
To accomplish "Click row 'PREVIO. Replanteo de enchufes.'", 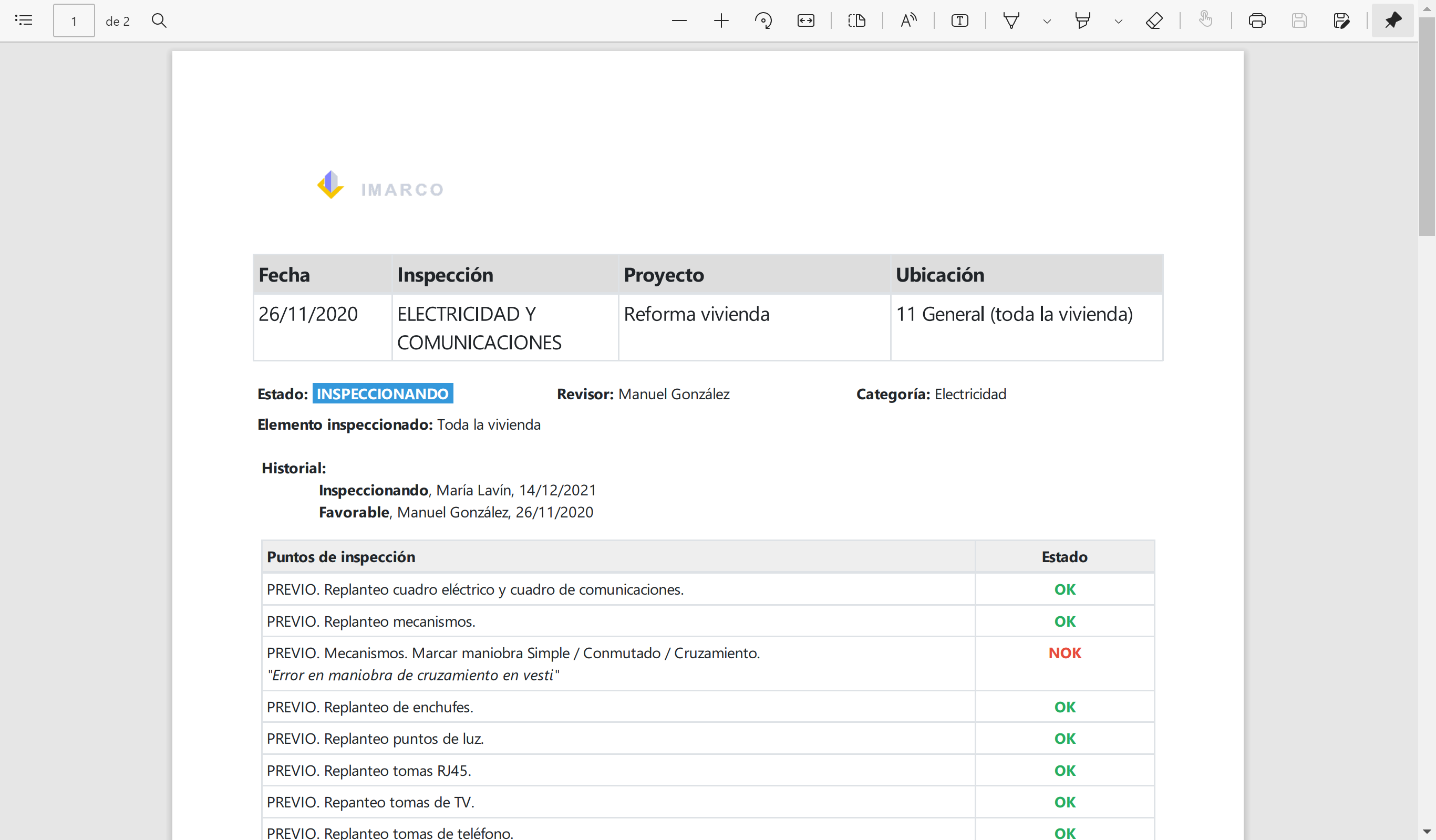I will click(618, 707).
